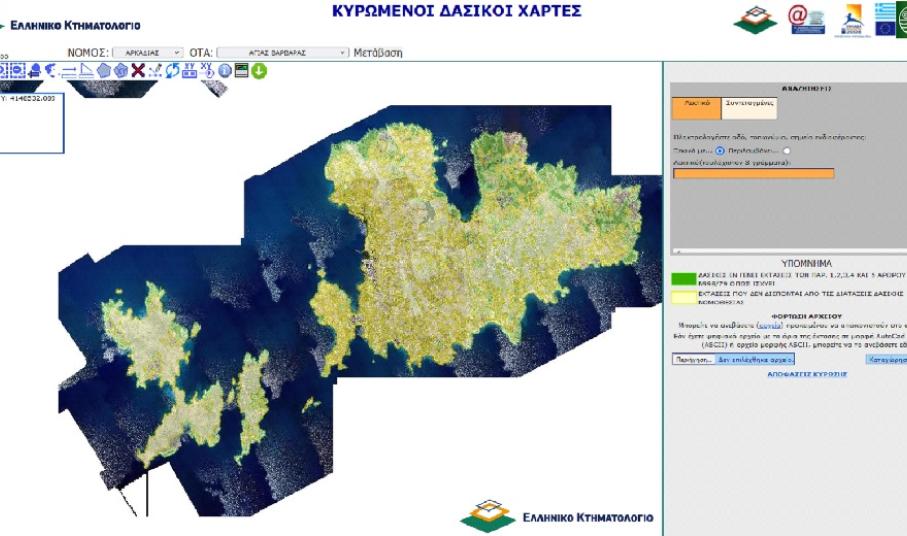Select the distance measurement line tool
Screen dimensions: 907x536
pyautogui.click(x=68, y=70)
